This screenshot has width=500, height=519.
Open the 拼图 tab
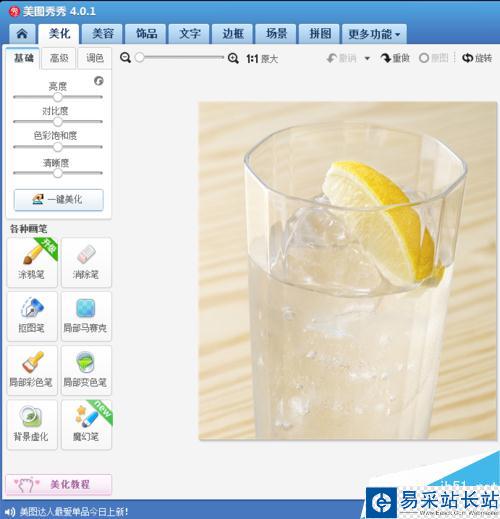click(x=319, y=34)
